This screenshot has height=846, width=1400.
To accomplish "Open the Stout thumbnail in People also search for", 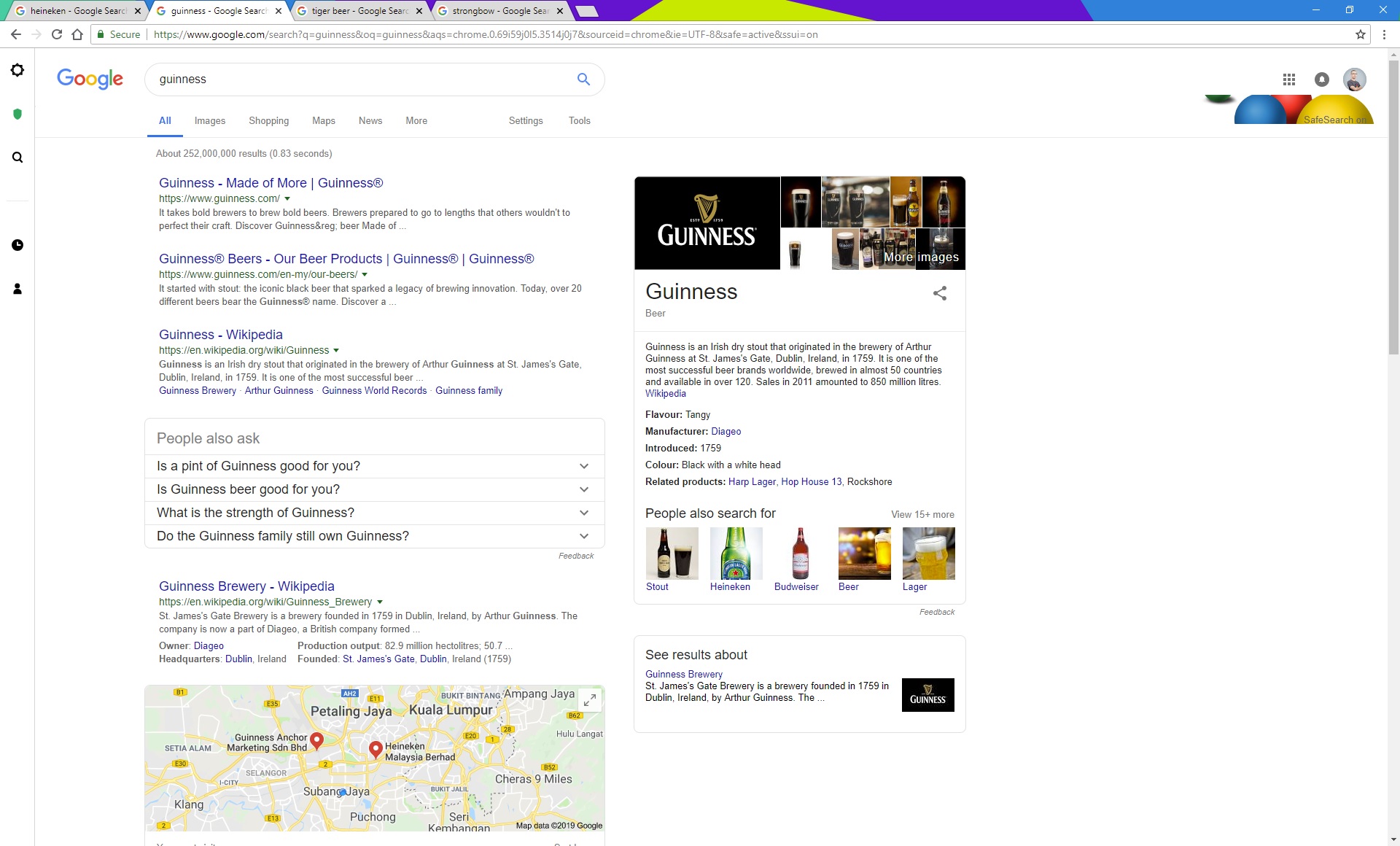I will [x=672, y=554].
